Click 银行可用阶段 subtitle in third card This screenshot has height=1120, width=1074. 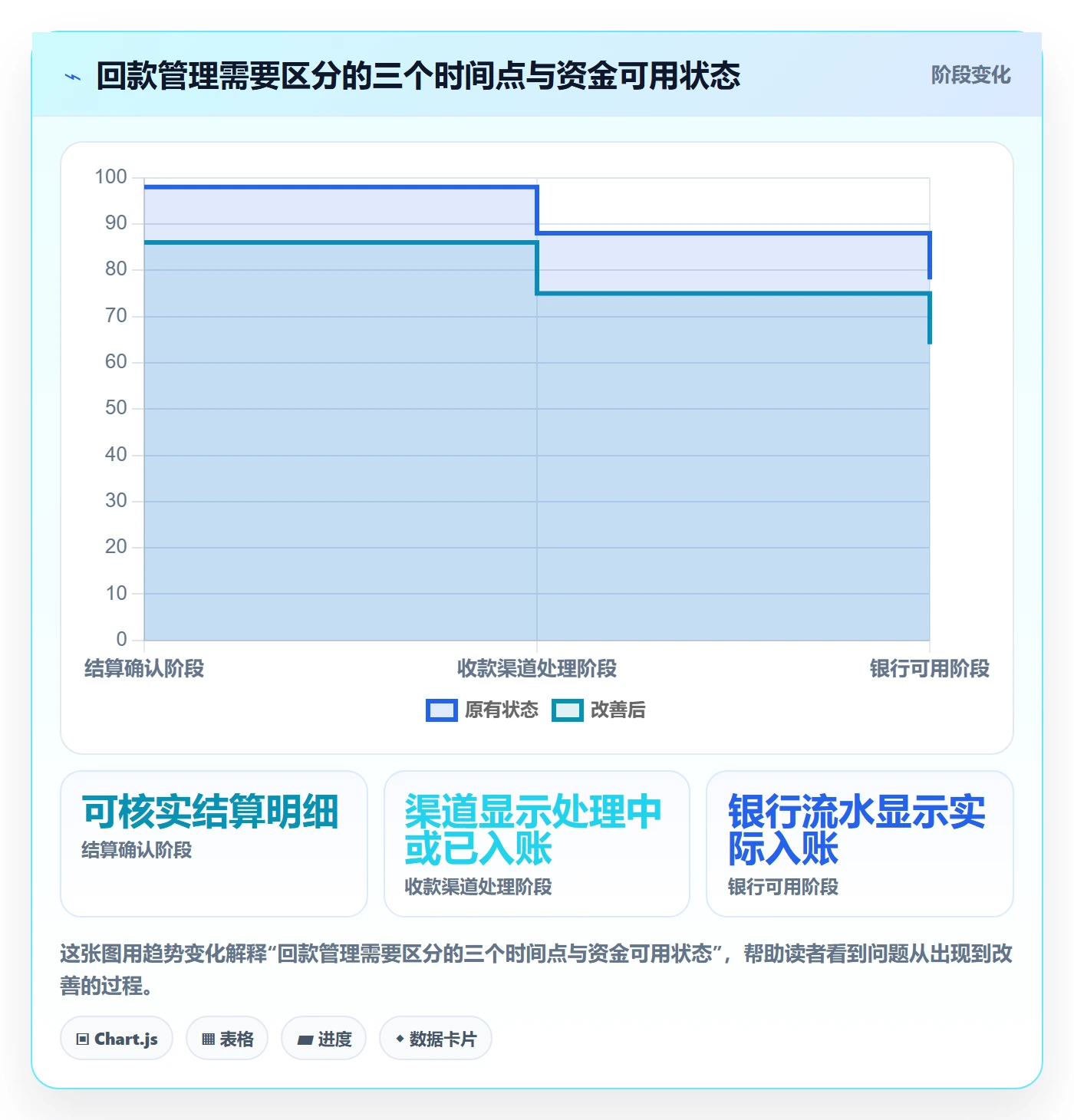[783, 887]
